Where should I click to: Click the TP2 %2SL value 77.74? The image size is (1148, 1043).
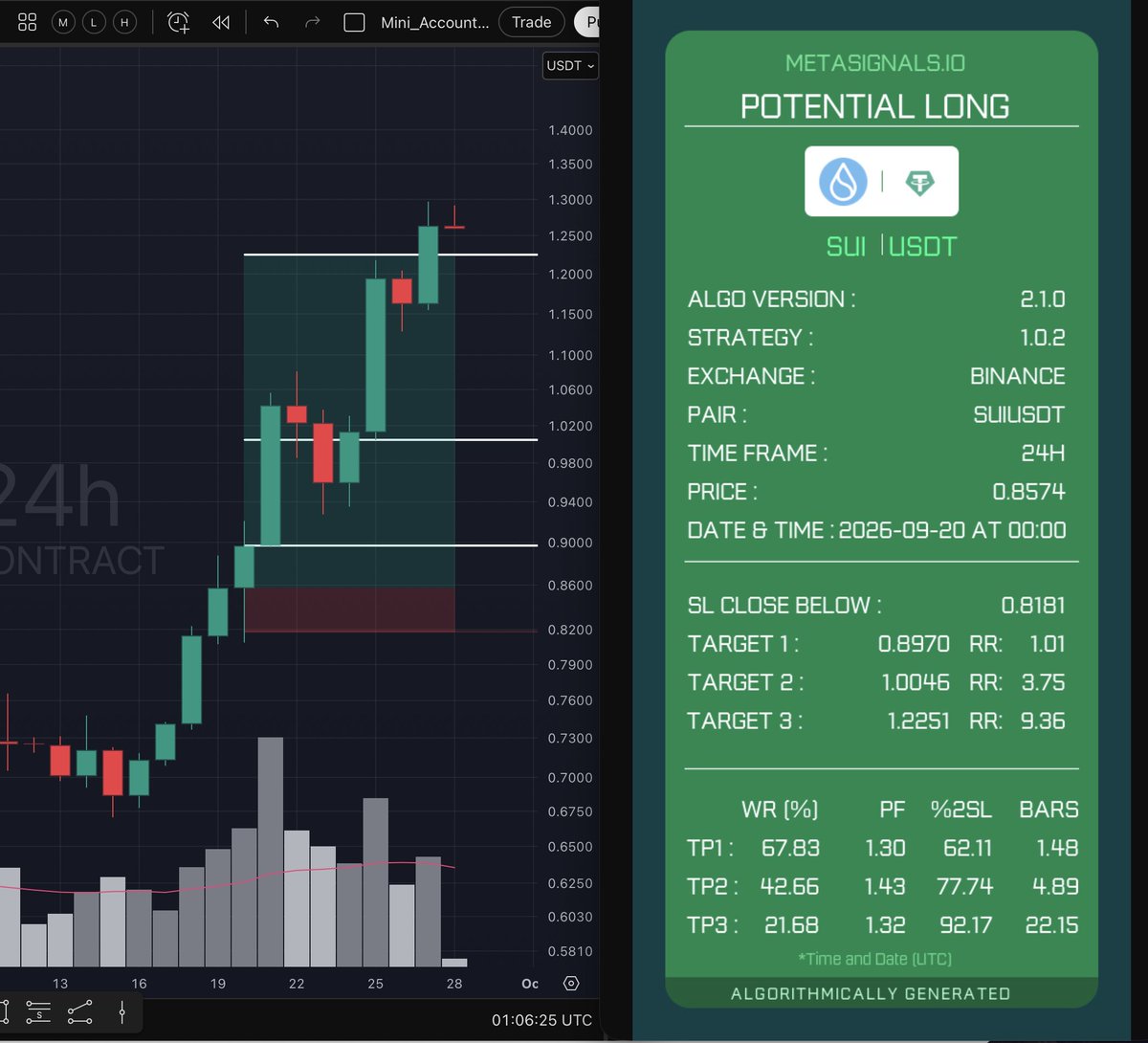click(964, 886)
